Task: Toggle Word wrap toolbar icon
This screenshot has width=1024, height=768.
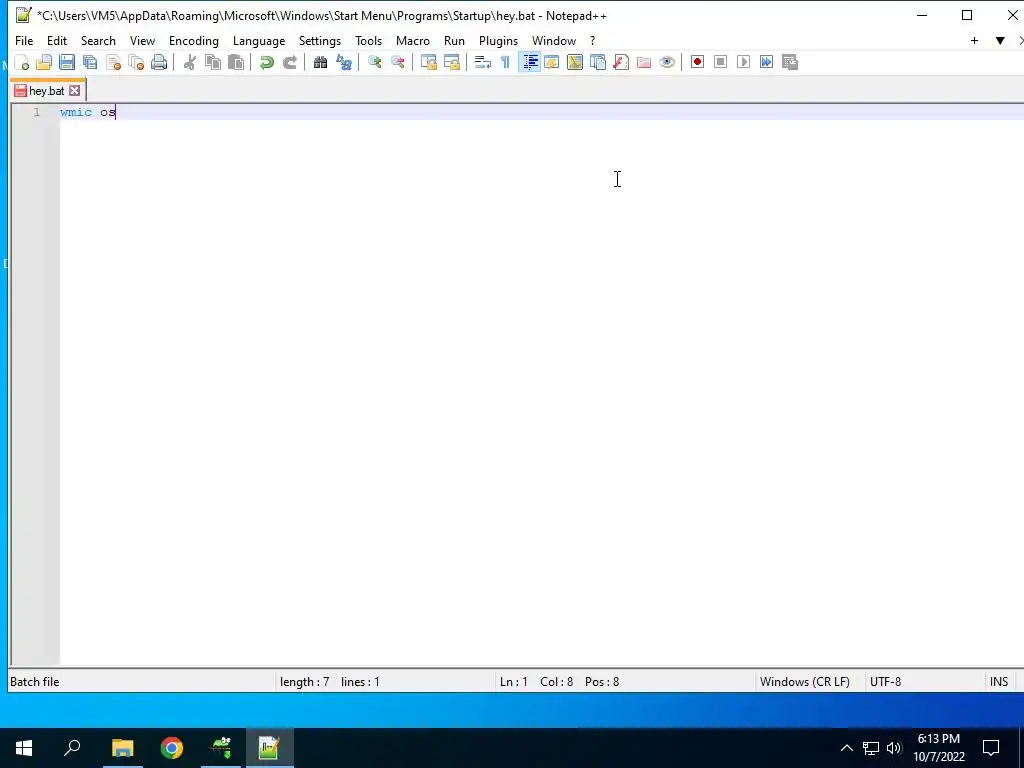Action: pyautogui.click(x=483, y=62)
